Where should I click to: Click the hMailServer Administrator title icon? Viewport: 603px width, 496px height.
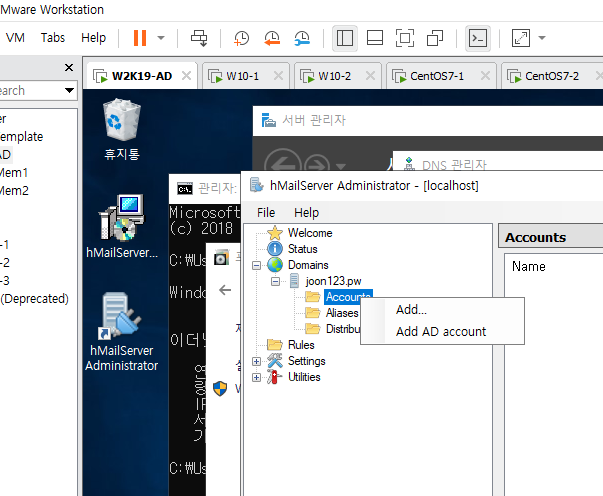point(257,185)
